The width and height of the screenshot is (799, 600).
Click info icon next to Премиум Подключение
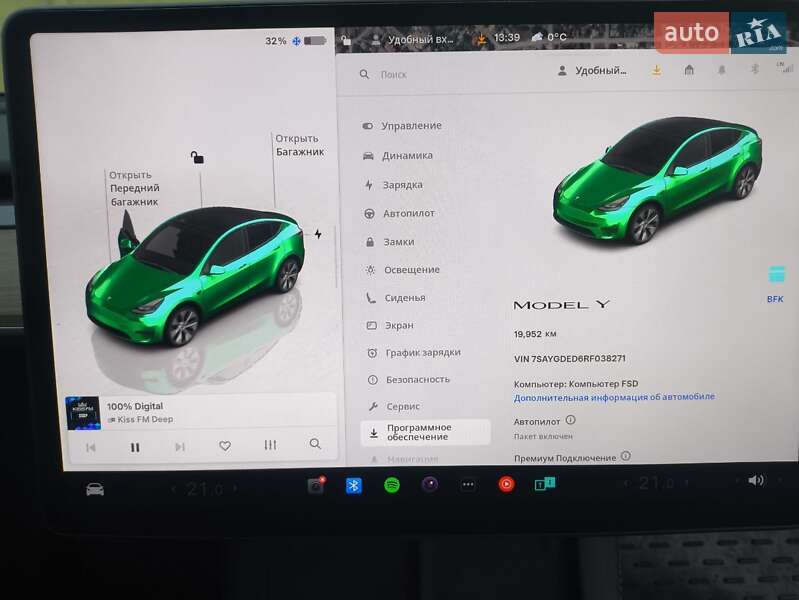point(626,456)
